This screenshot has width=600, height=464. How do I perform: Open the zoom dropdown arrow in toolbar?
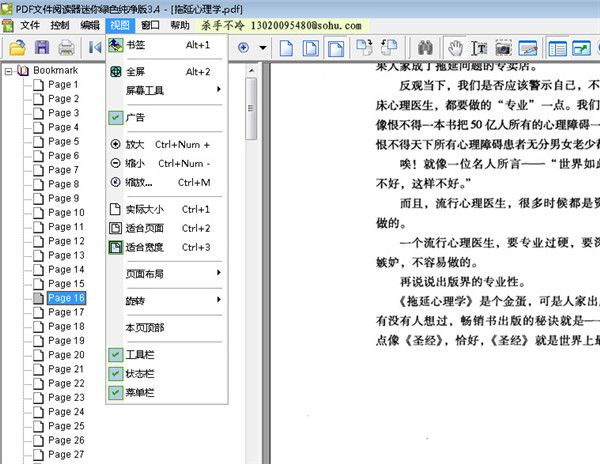point(263,47)
